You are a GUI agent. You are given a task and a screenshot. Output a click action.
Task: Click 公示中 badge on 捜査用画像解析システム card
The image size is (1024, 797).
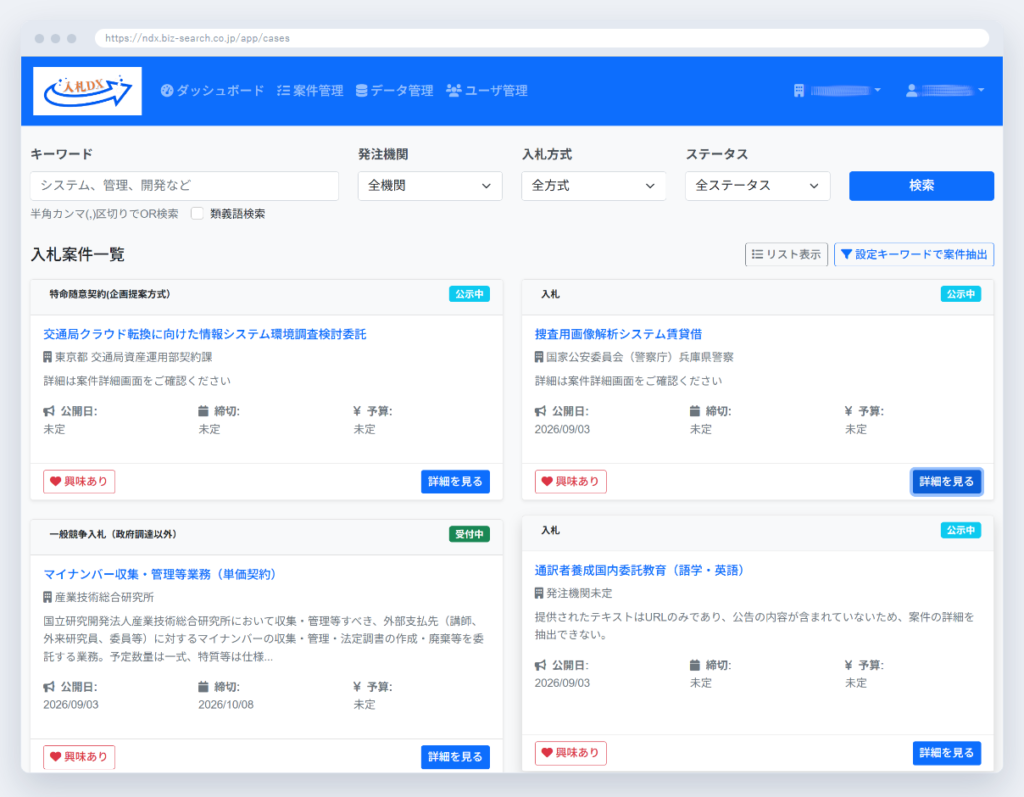tap(961, 294)
